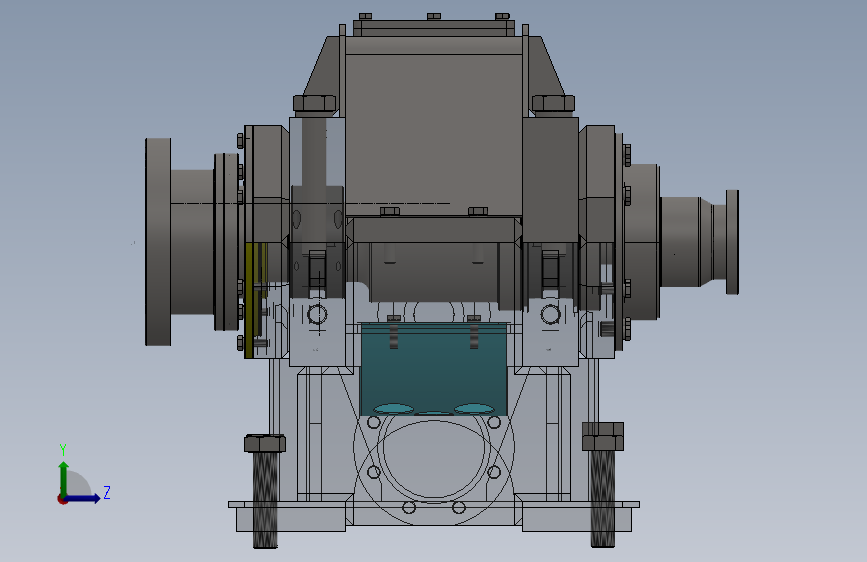Select the left foundation bolt threaded shank
This screenshot has width=867, height=562.
265,499
